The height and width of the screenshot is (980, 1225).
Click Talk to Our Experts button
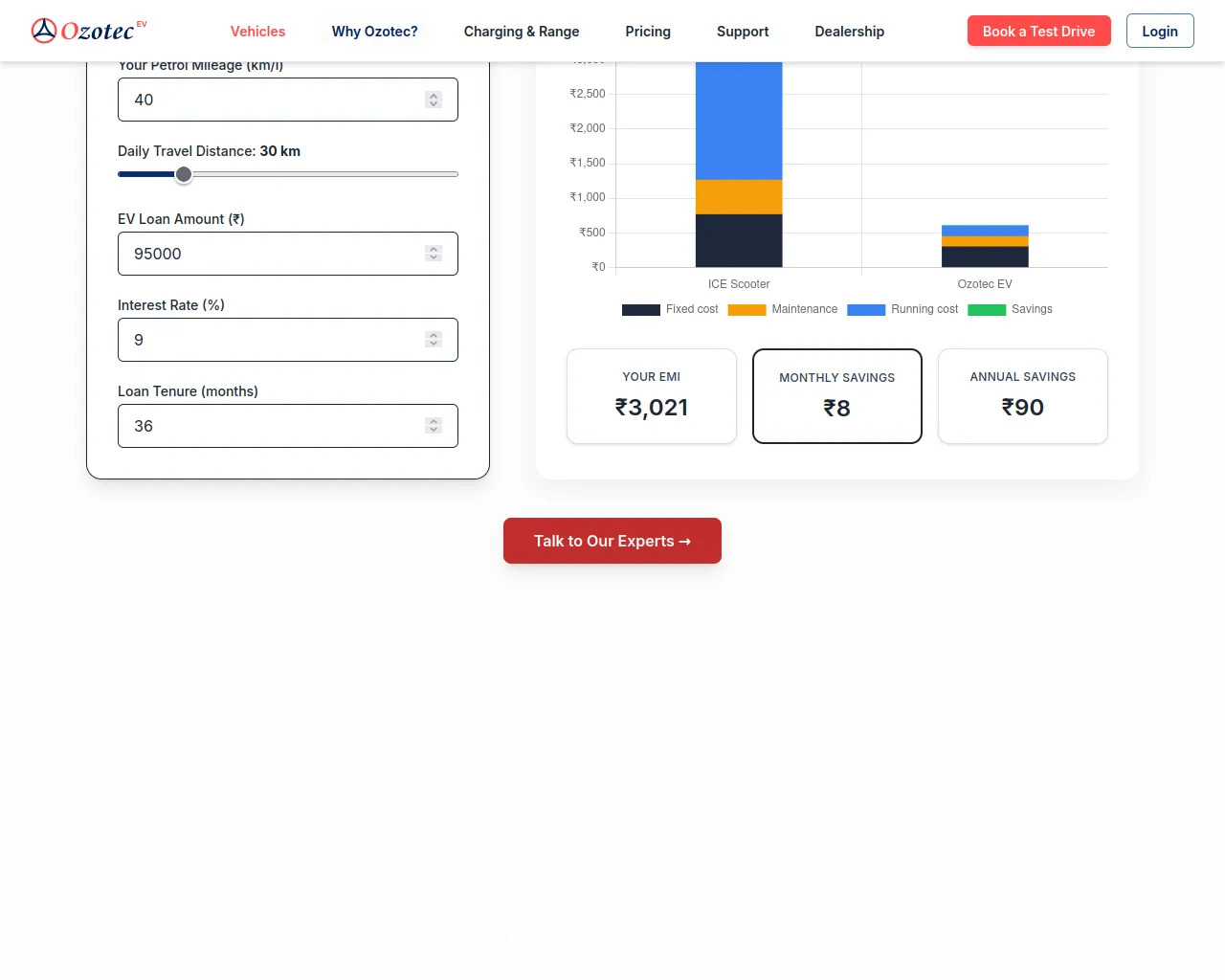click(612, 541)
